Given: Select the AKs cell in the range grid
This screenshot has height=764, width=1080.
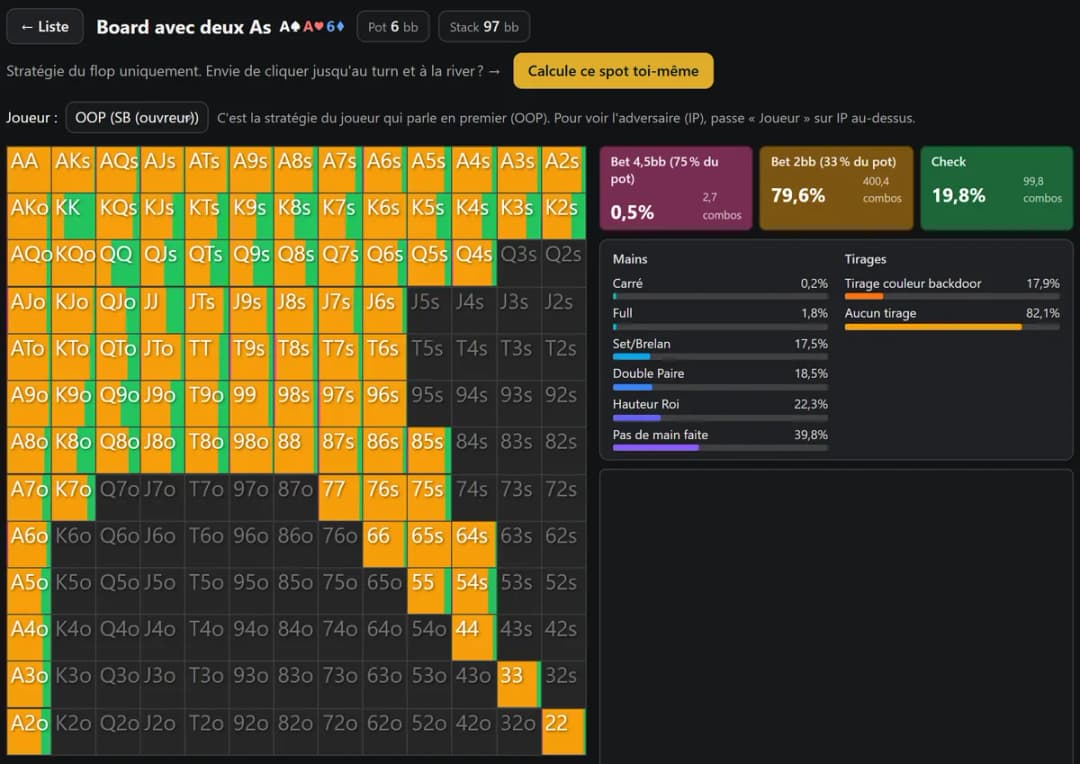Looking at the screenshot, I should click(x=74, y=169).
